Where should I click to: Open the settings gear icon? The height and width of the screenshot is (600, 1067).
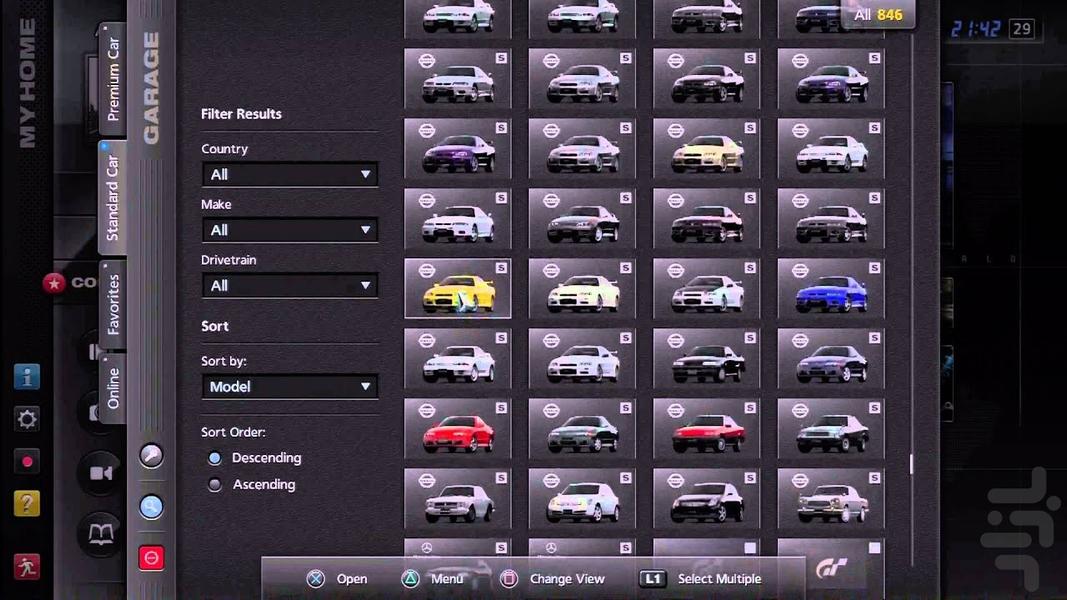click(x=27, y=418)
